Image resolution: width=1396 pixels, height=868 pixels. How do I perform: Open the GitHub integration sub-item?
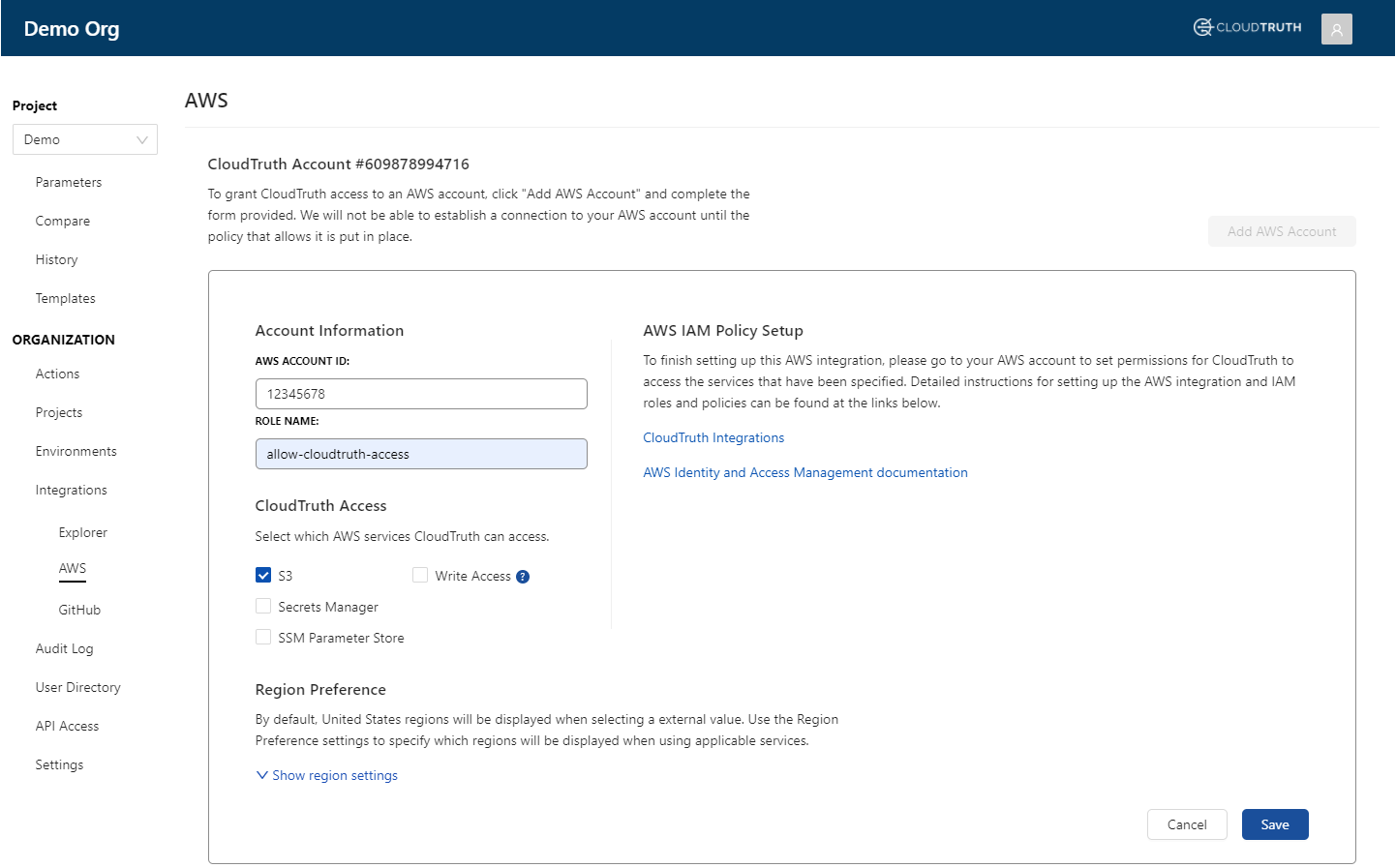click(x=79, y=610)
